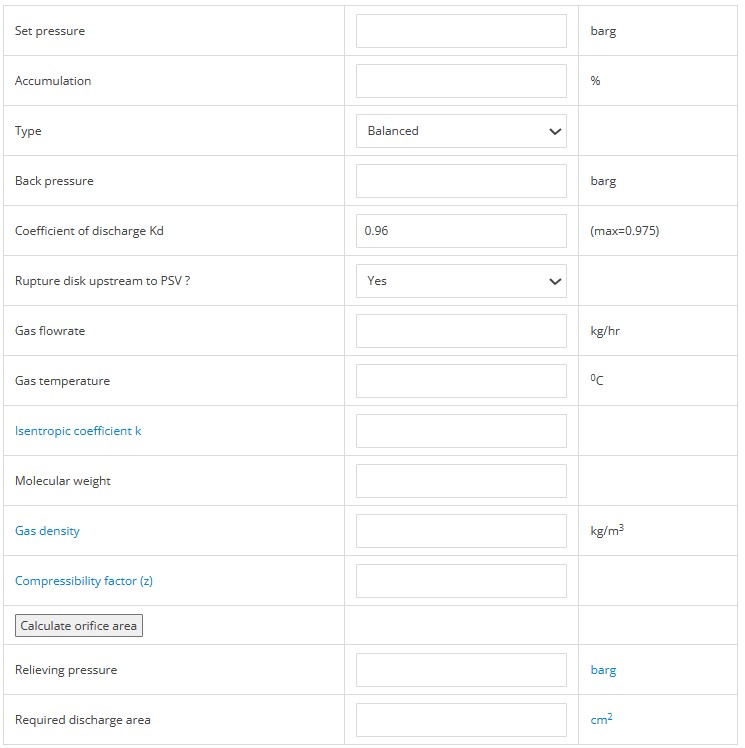Edit the Coefficient of discharge Kd value
This screenshot has width=745, height=748.
pyautogui.click(x=461, y=231)
